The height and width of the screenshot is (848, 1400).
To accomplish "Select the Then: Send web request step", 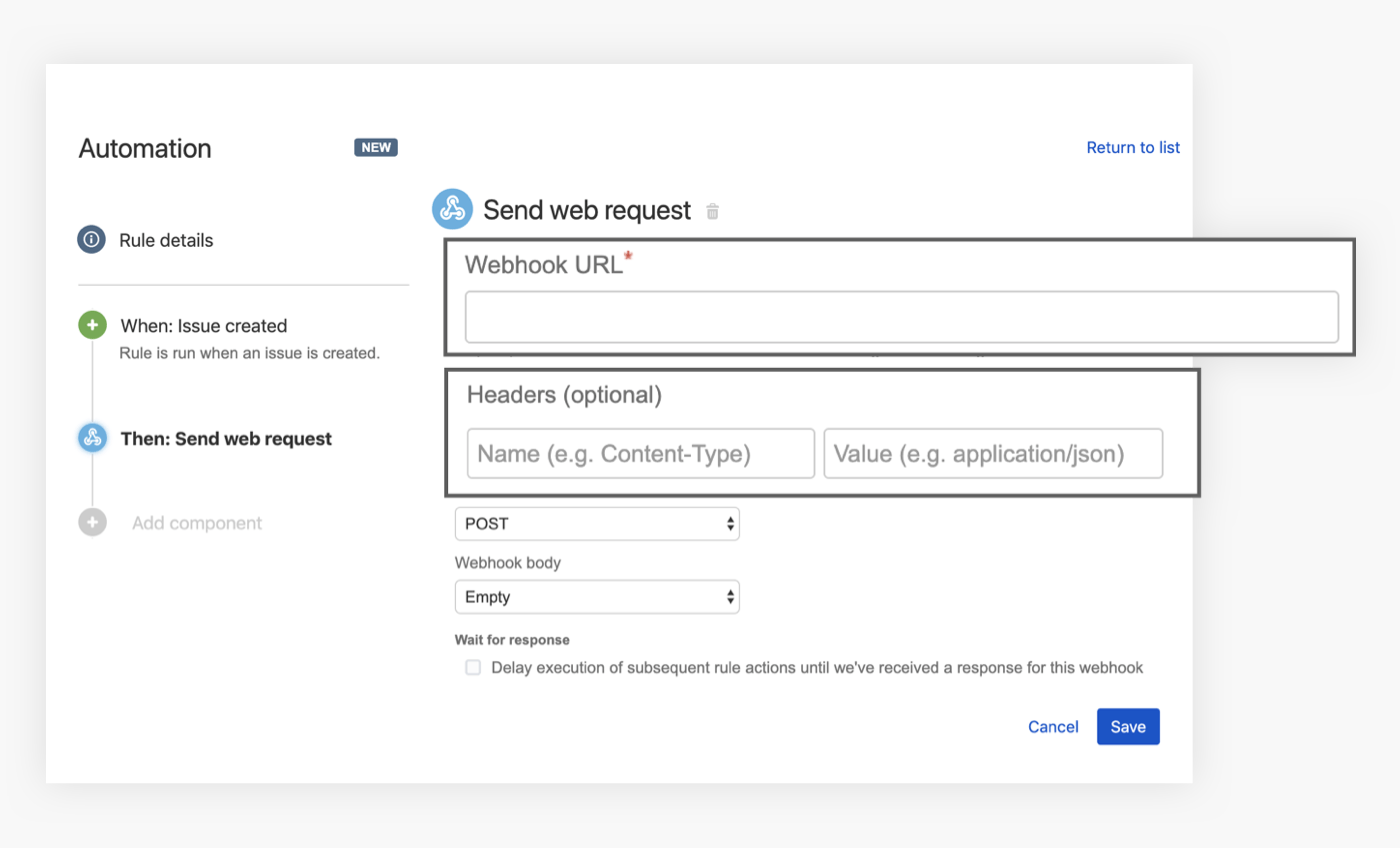I will pyautogui.click(x=226, y=439).
